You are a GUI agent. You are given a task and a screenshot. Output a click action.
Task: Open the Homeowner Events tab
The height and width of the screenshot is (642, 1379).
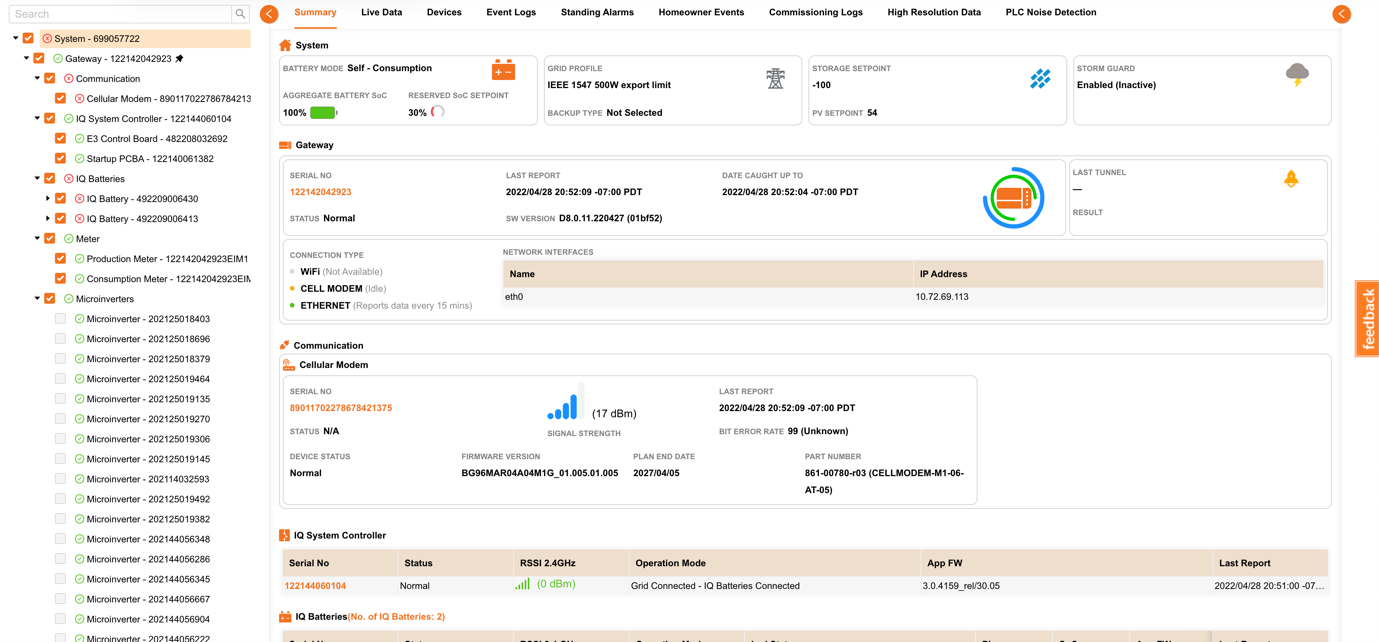pyautogui.click(x=701, y=13)
